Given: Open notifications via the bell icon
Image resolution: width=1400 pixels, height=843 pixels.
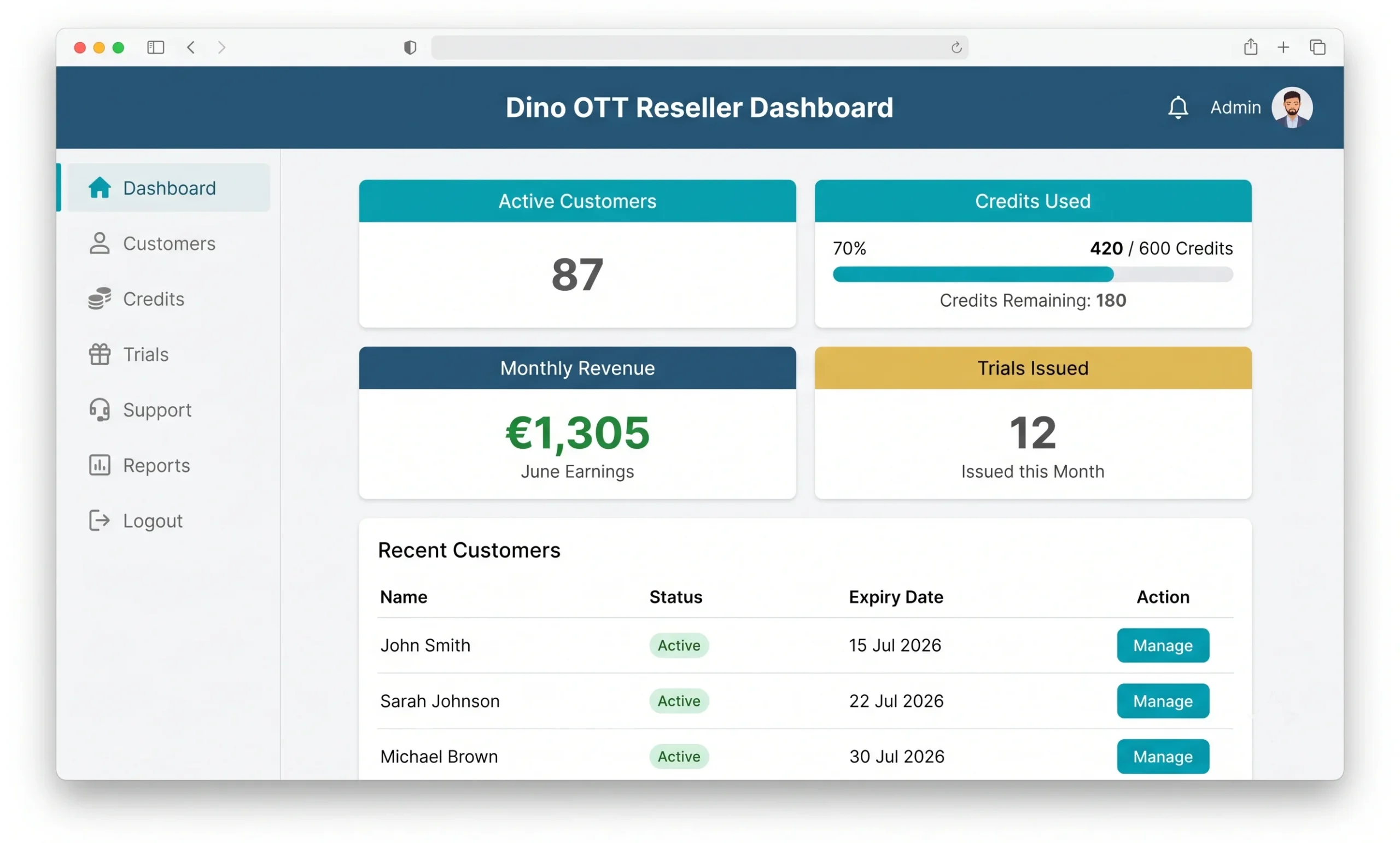Looking at the screenshot, I should [x=1178, y=107].
